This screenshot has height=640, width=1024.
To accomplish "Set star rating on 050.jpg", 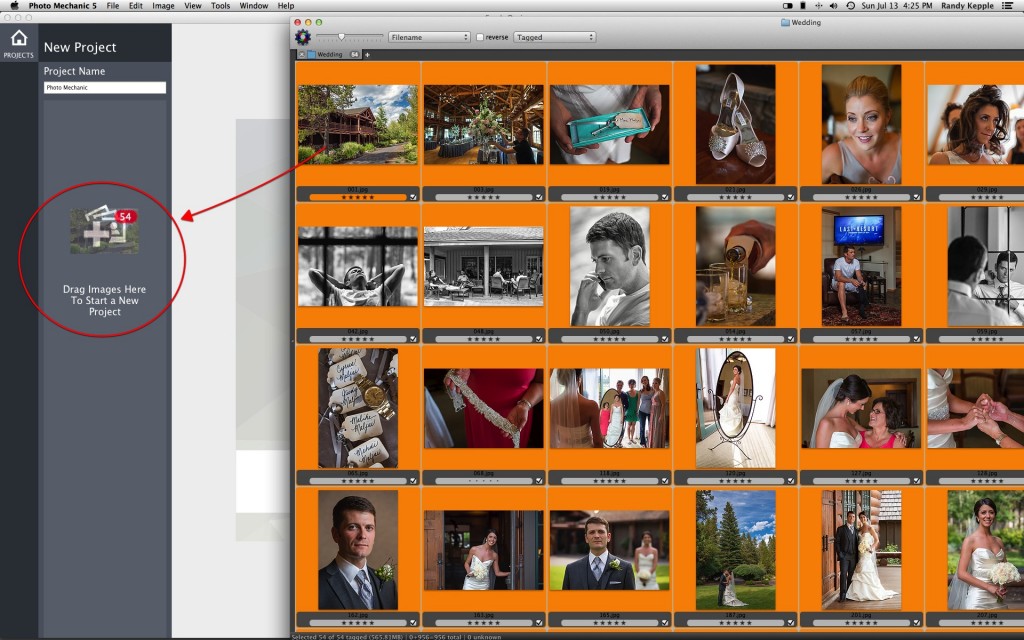I will tap(609, 339).
